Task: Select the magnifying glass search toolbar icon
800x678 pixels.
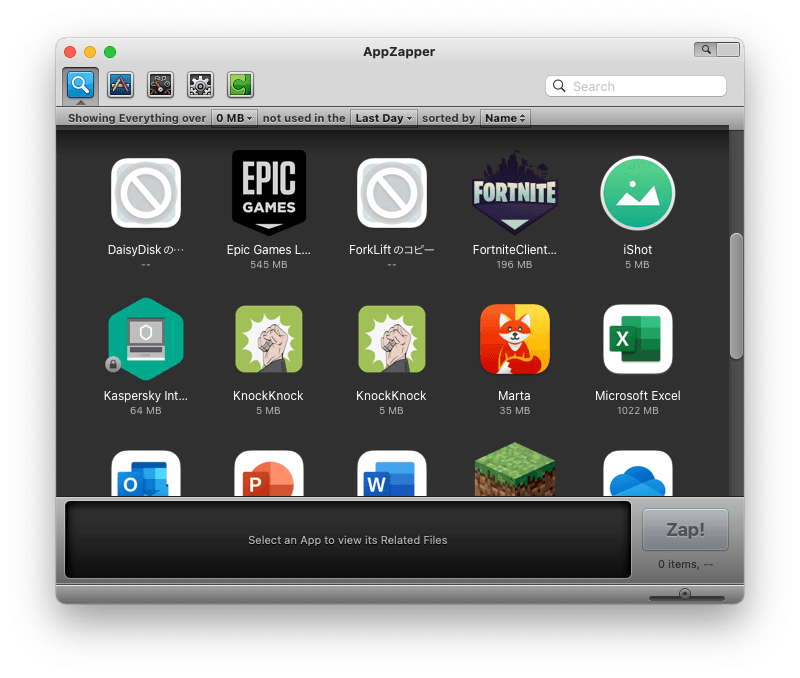Action: click(x=80, y=84)
